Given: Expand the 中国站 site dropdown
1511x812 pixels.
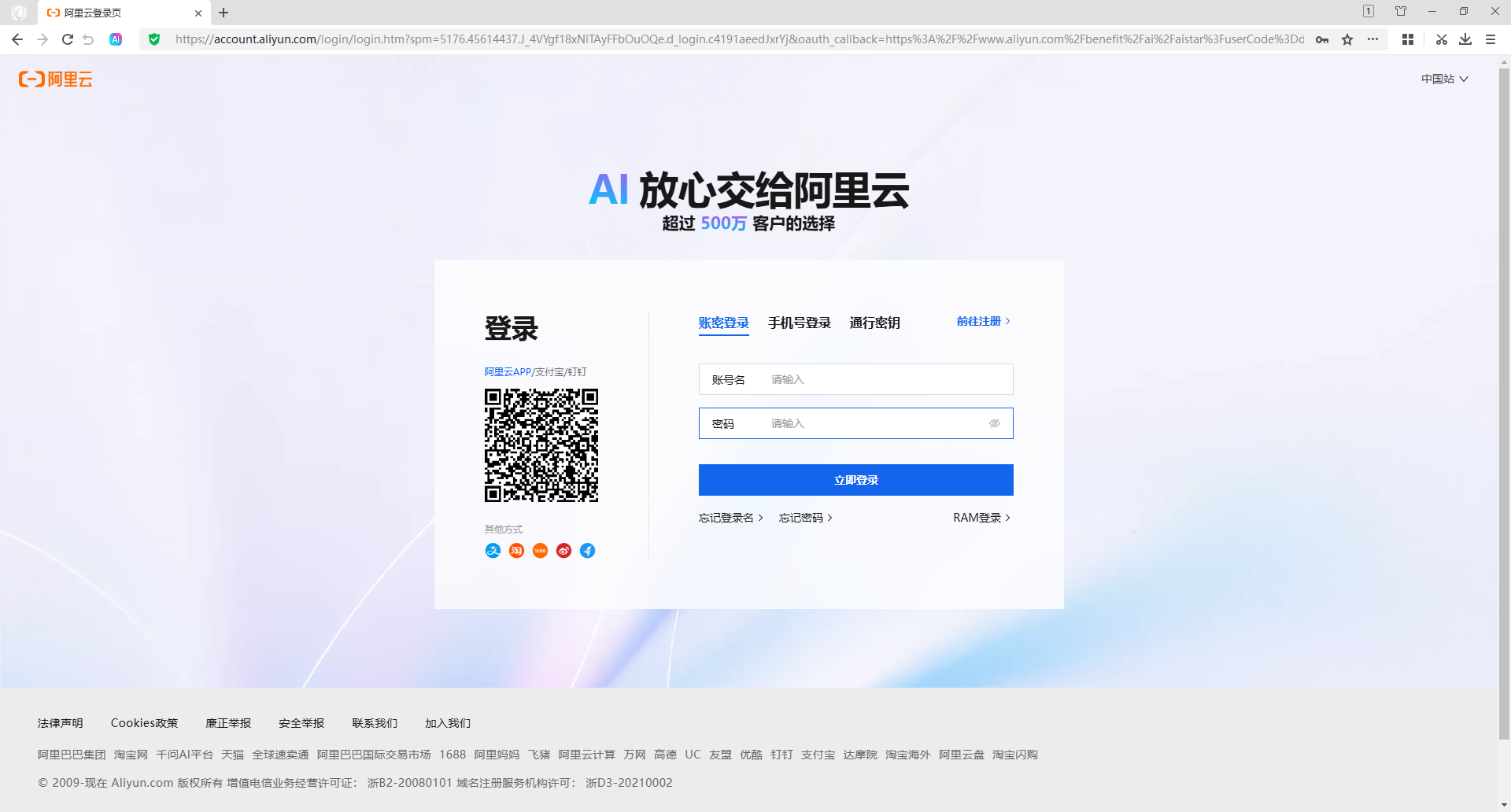Looking at the screenshot, I should coord(1445,79).
